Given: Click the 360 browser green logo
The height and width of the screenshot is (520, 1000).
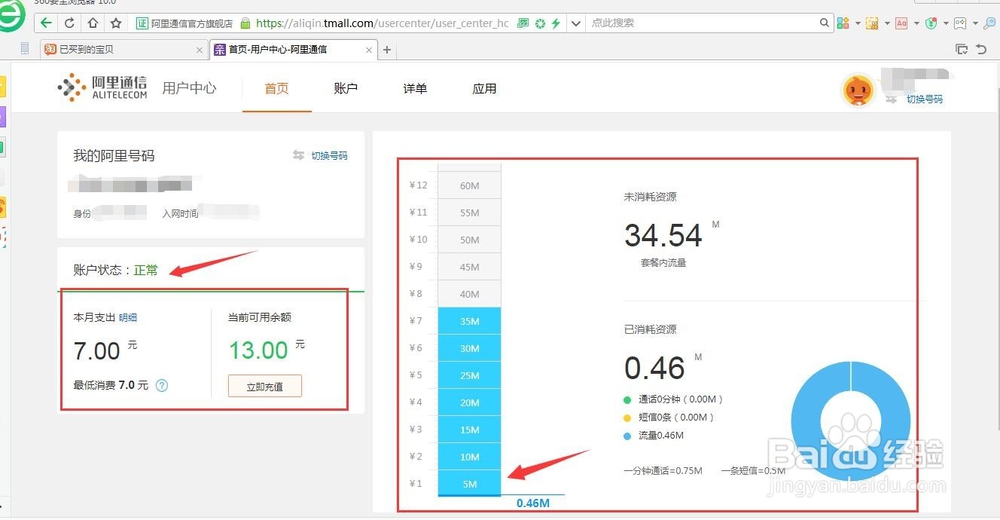Looking at the screenshot, I should point(10,17).
